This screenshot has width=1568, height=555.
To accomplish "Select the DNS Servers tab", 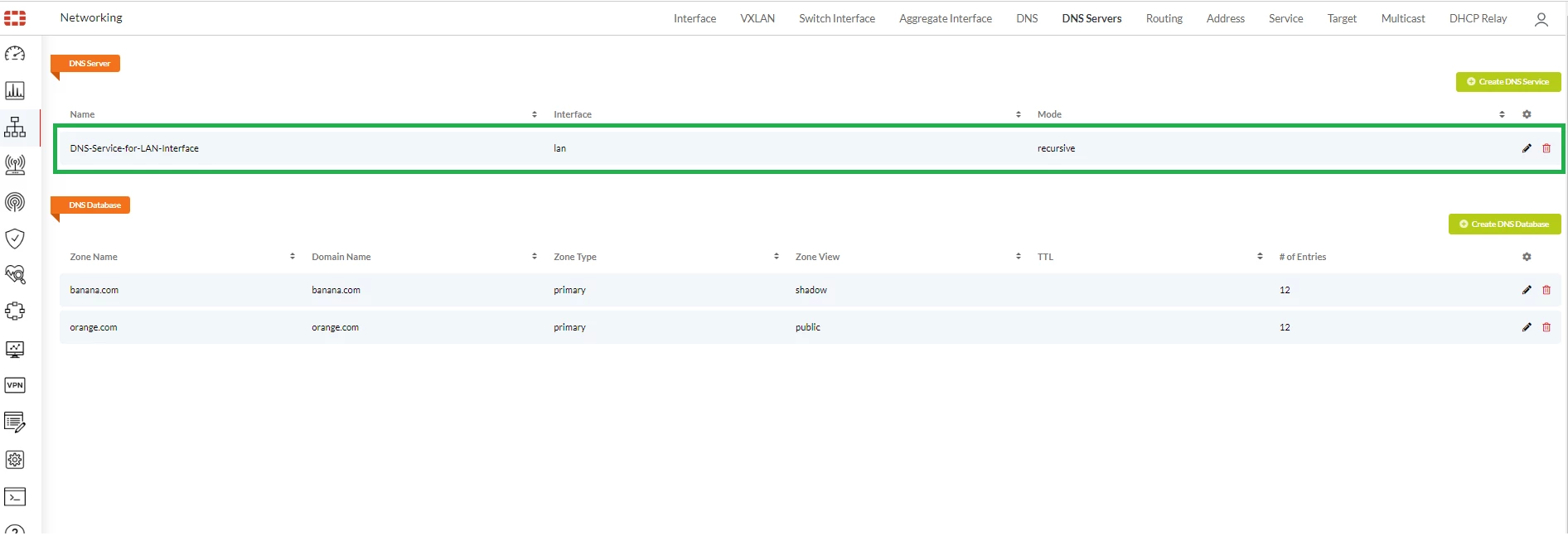I will pyautogui.click(x=1091, y=18).
